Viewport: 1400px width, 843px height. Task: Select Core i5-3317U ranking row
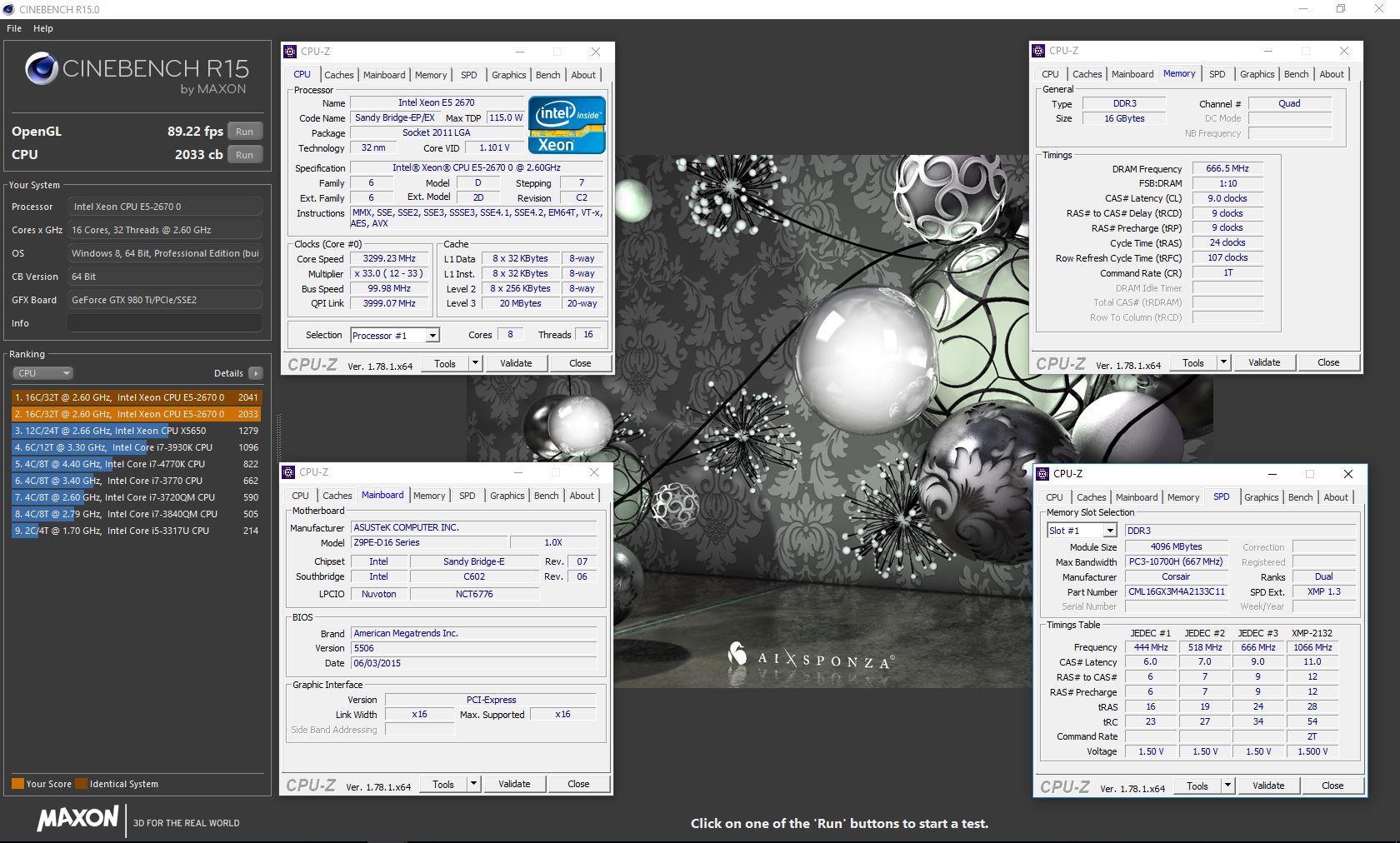click(137, 531)
